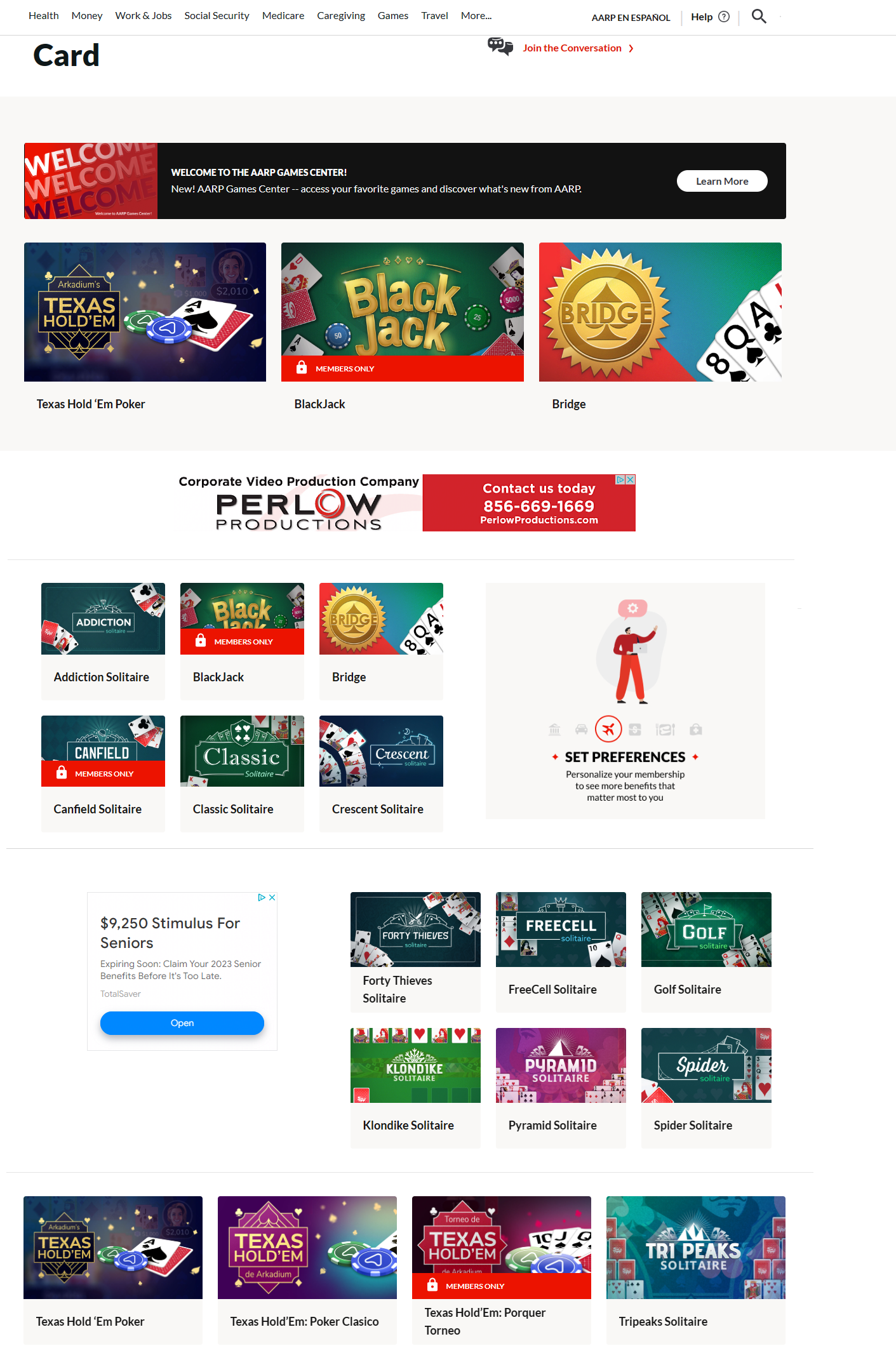This screenshot has height=1367, width=896.
Task: Click the AdChoices icon on stimulus ad
Action: [262, 897]
